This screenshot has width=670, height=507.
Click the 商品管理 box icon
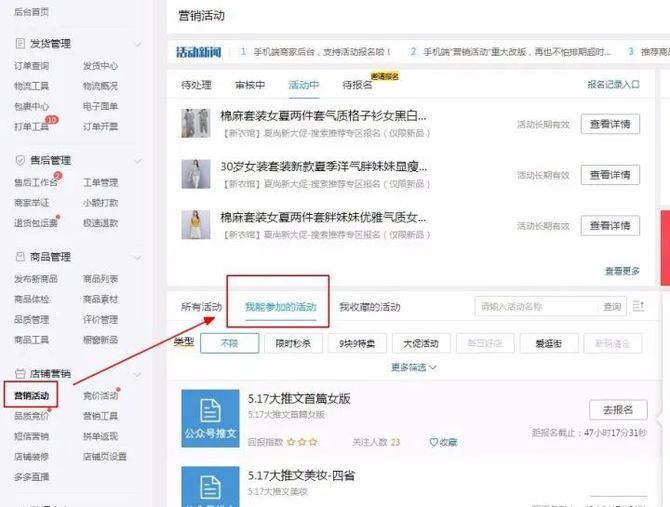click(20, 256)
